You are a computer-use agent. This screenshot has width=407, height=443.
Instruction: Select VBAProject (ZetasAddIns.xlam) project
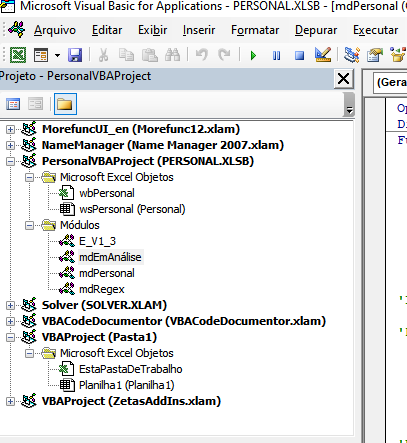131,401
